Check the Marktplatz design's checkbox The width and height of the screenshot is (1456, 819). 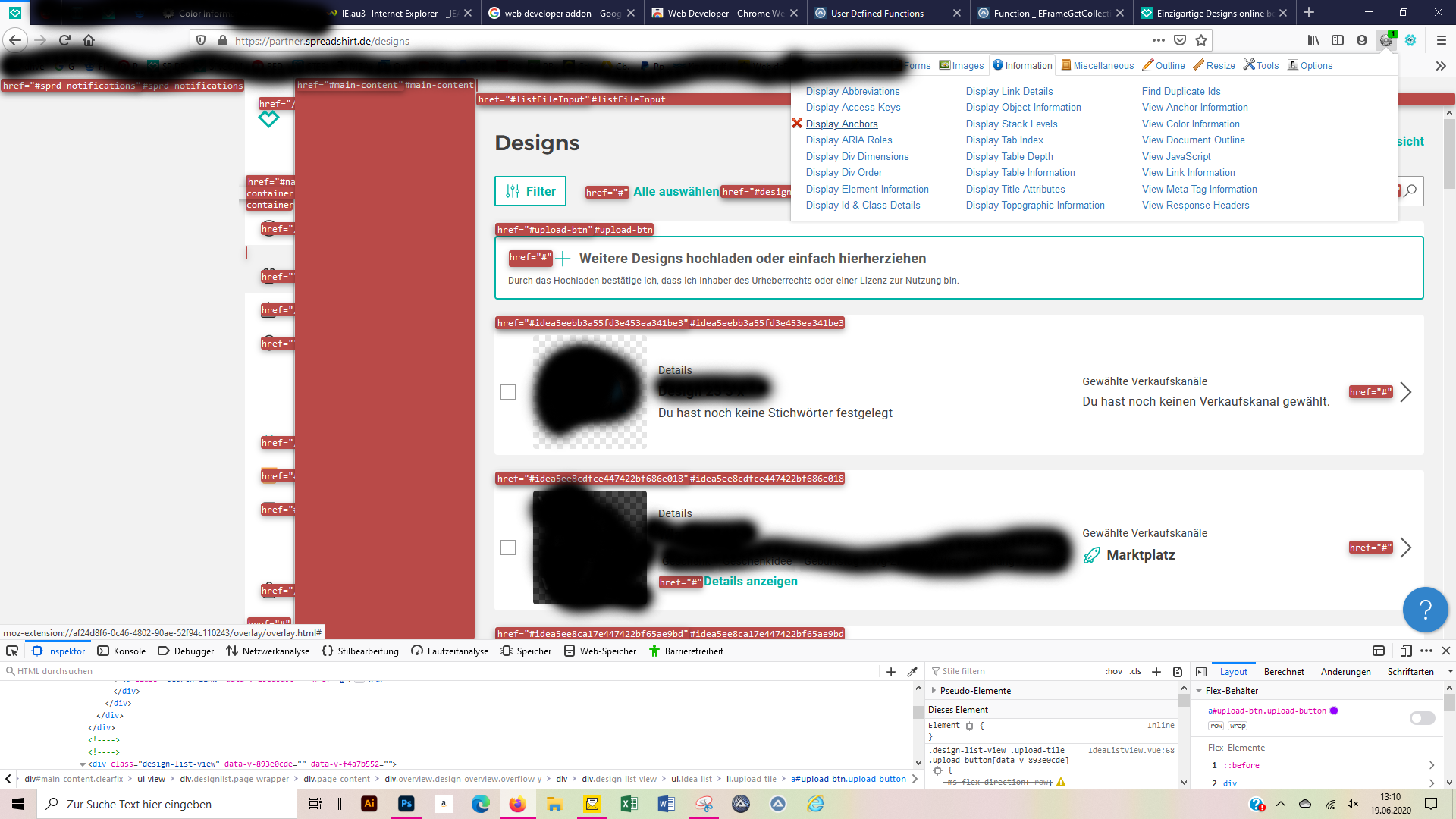pyautogui.click(x=508, y=548)
